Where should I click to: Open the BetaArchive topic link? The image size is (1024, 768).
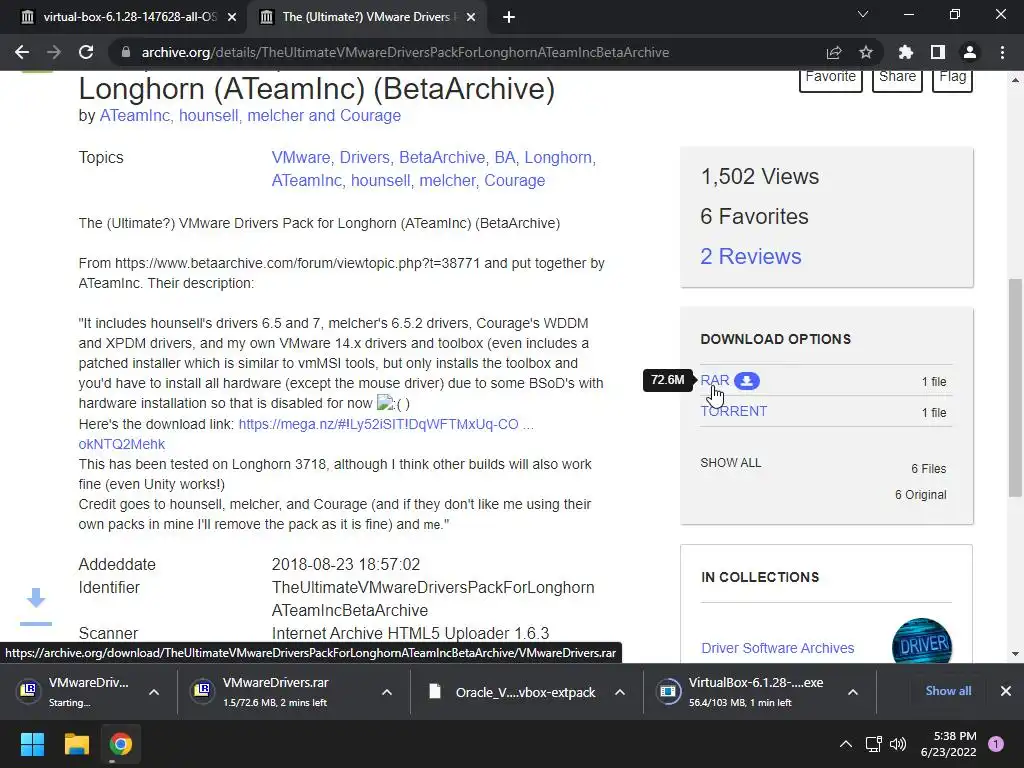pyautogui.click(x=442, y=157)
